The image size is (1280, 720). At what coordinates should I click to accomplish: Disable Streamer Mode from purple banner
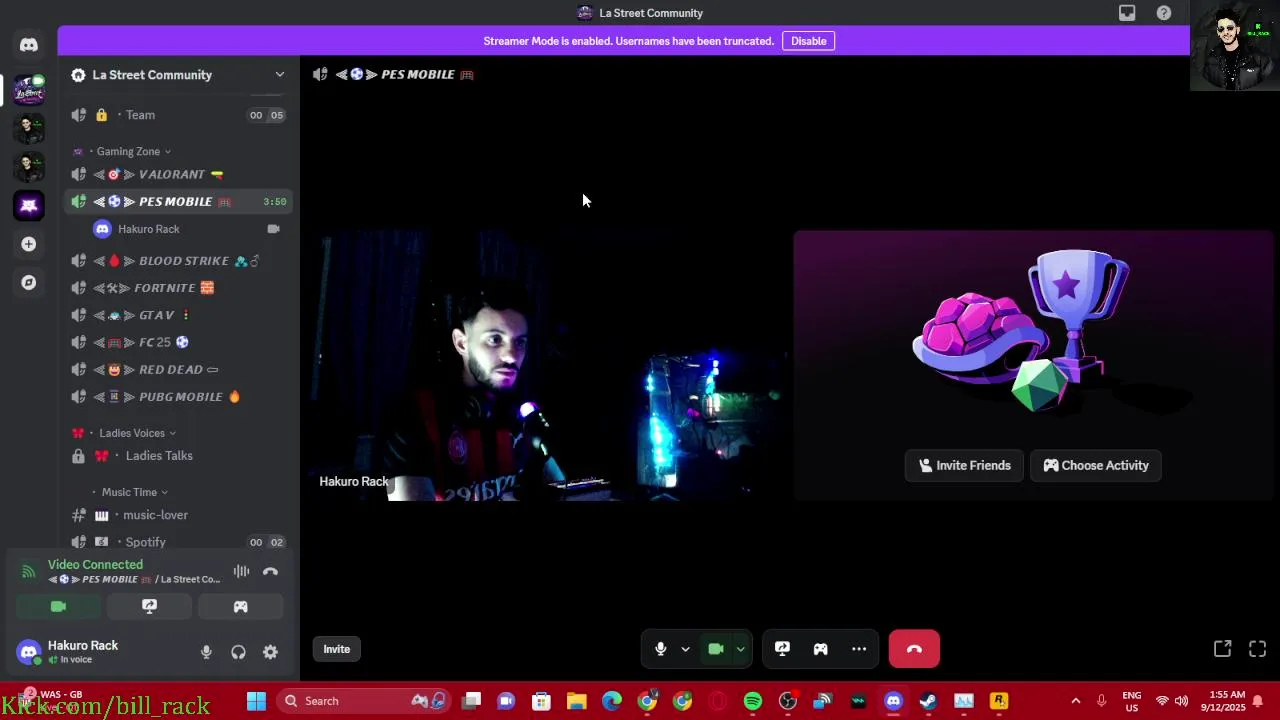coord(808,41)
